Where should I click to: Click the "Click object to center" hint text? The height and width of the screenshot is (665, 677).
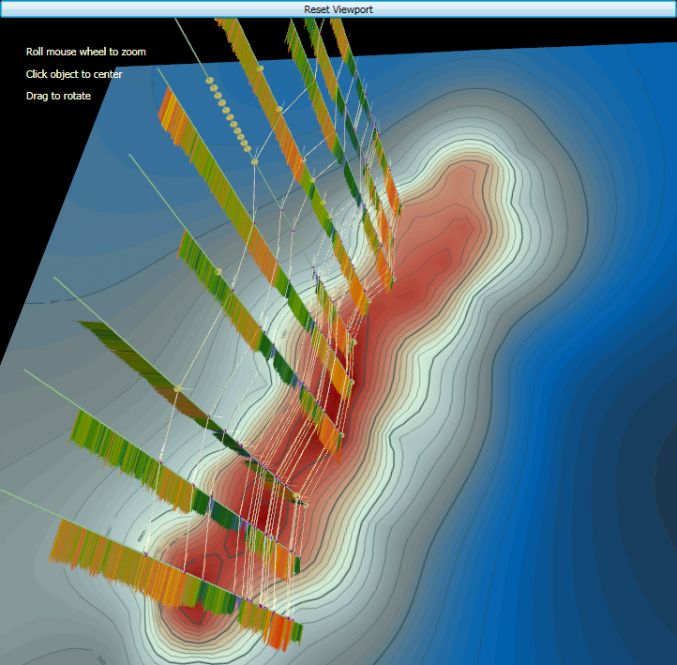[74, 74]
